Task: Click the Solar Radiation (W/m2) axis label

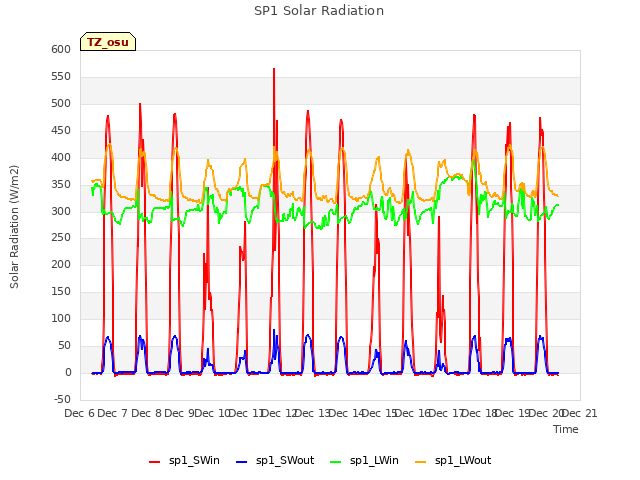Action: click(14, 227)
